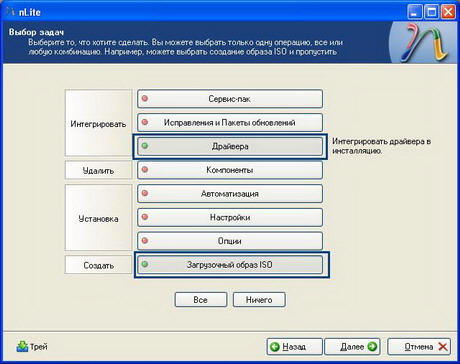Maximize the nLite window
460x364 pixels.
coord(432,12)
